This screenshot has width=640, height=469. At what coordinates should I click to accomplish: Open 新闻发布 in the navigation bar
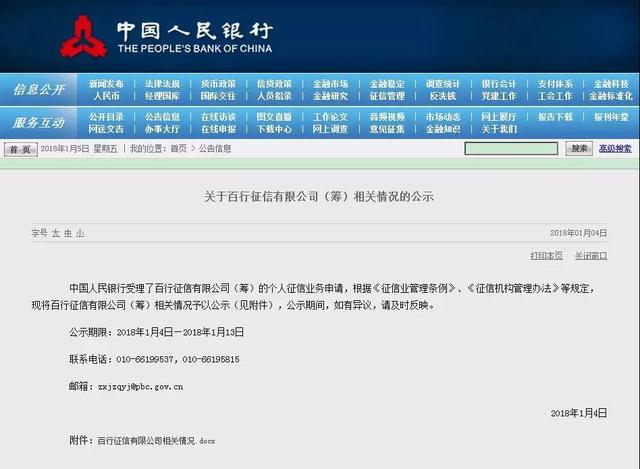[x=106, y=84]
